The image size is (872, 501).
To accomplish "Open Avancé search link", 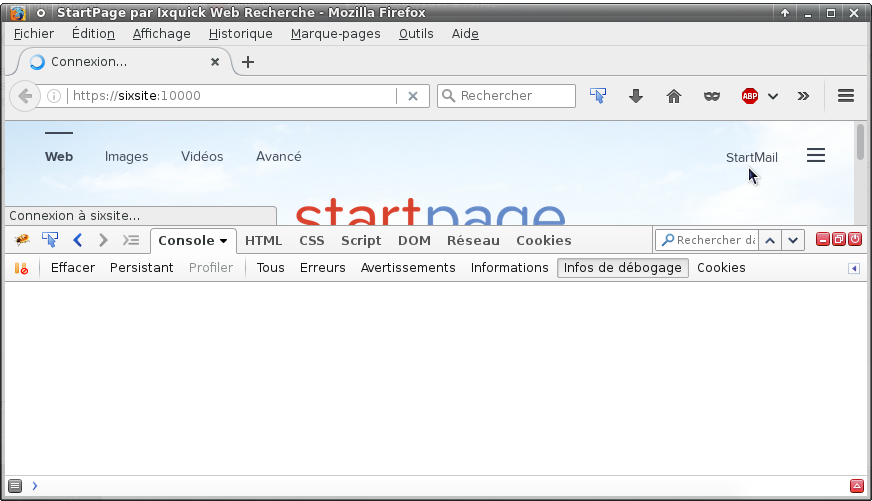I will point(279,156).
